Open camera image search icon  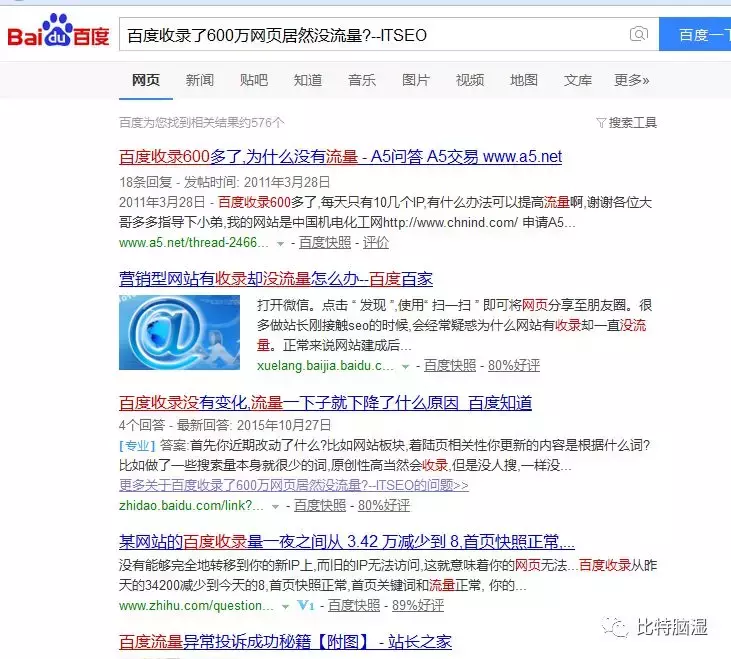639,34
